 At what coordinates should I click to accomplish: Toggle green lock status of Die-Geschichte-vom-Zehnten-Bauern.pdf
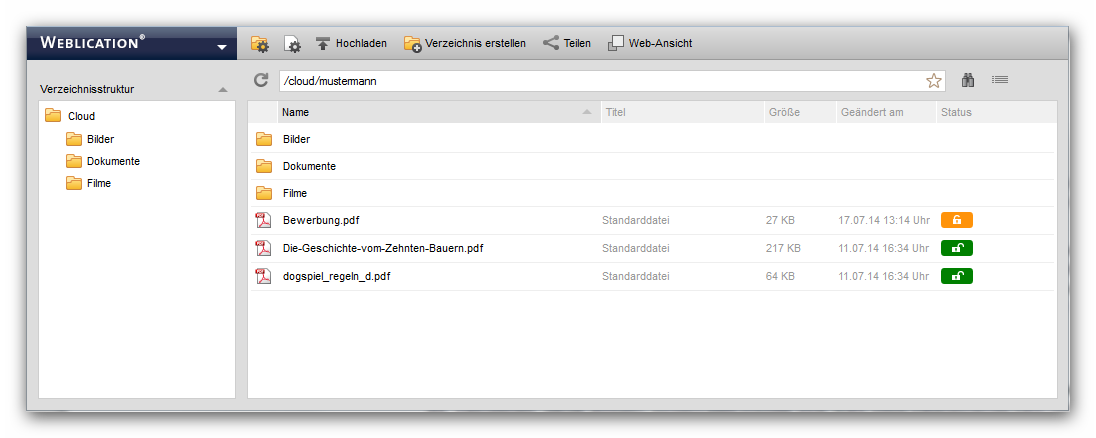click(957, 248)
